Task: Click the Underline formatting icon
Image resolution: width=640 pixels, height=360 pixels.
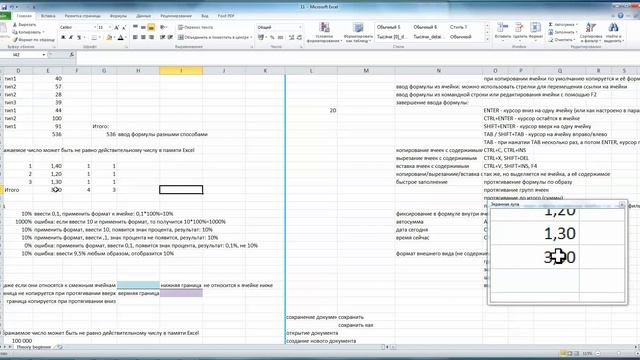Action: click(79, 38)
